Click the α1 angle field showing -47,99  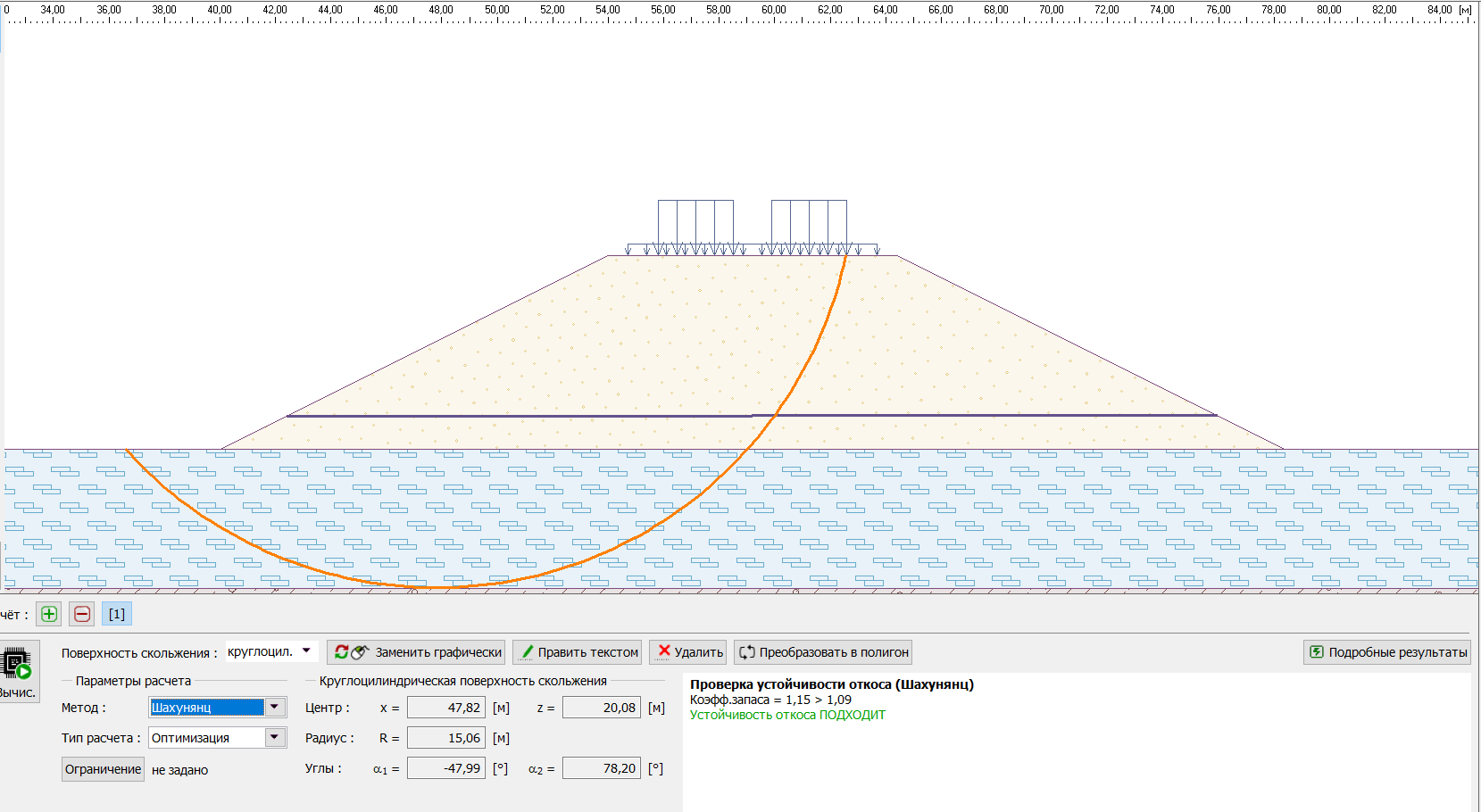[x=446, y=768]
